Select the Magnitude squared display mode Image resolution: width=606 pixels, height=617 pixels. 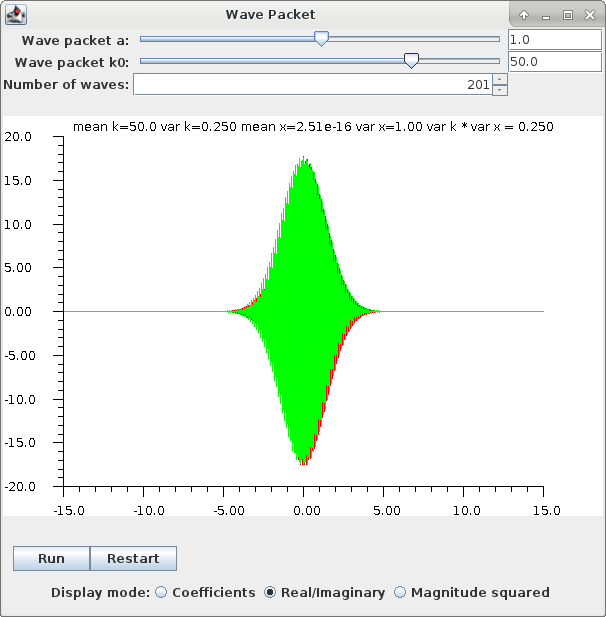472,592
